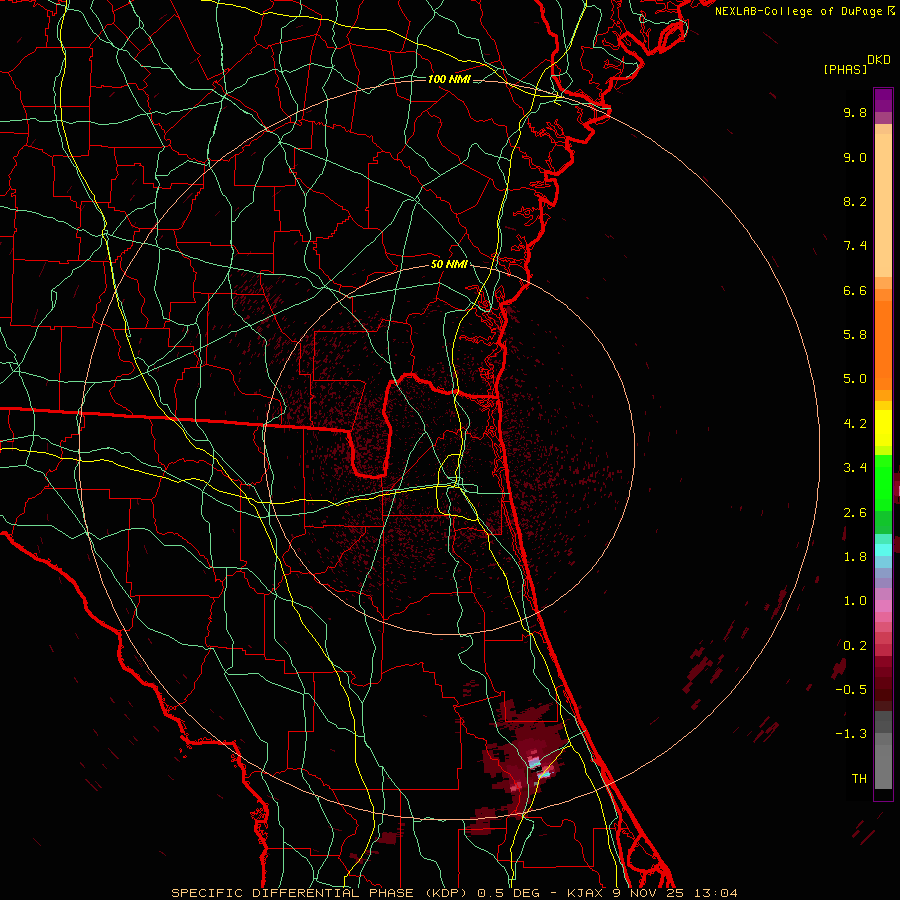900x900 pixels.
Task: Click the 100 NMI range ring label
Action: coord(449,79)
